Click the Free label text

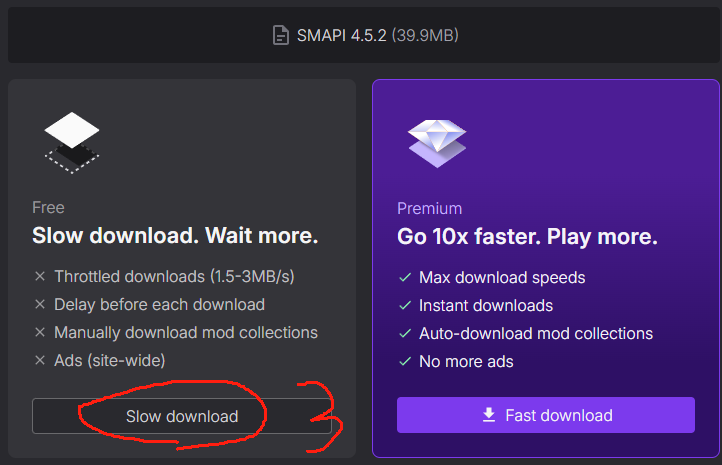click(48, 207)
